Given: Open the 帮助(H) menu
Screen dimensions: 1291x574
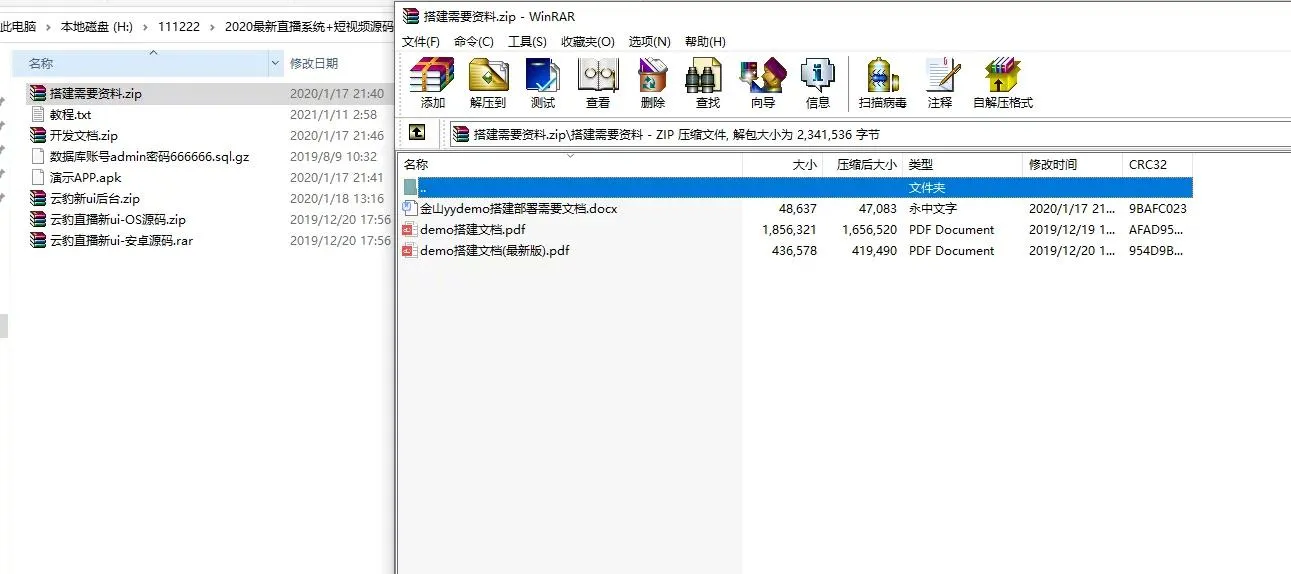Looking at the screenshot, I should (x=705, y=41).
